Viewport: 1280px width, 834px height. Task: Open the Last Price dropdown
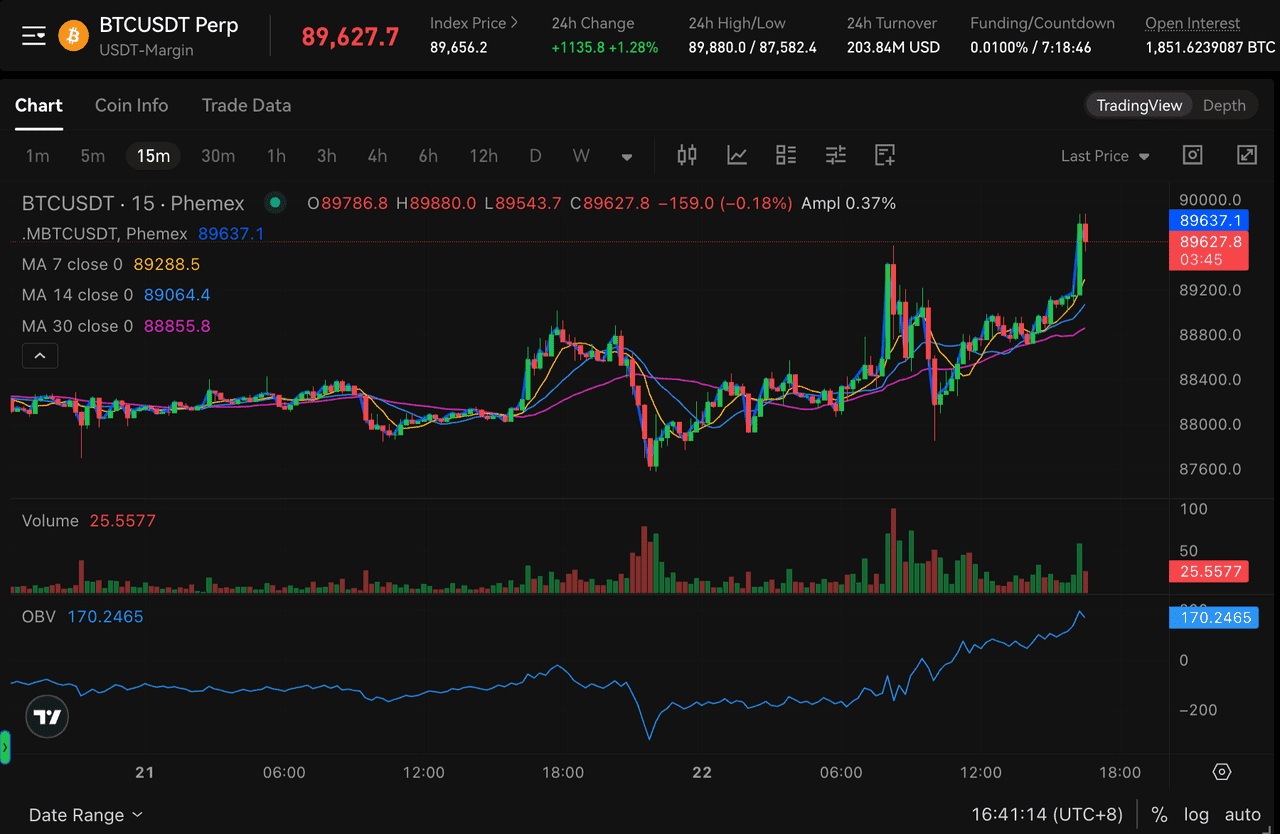click(1105, 155)
